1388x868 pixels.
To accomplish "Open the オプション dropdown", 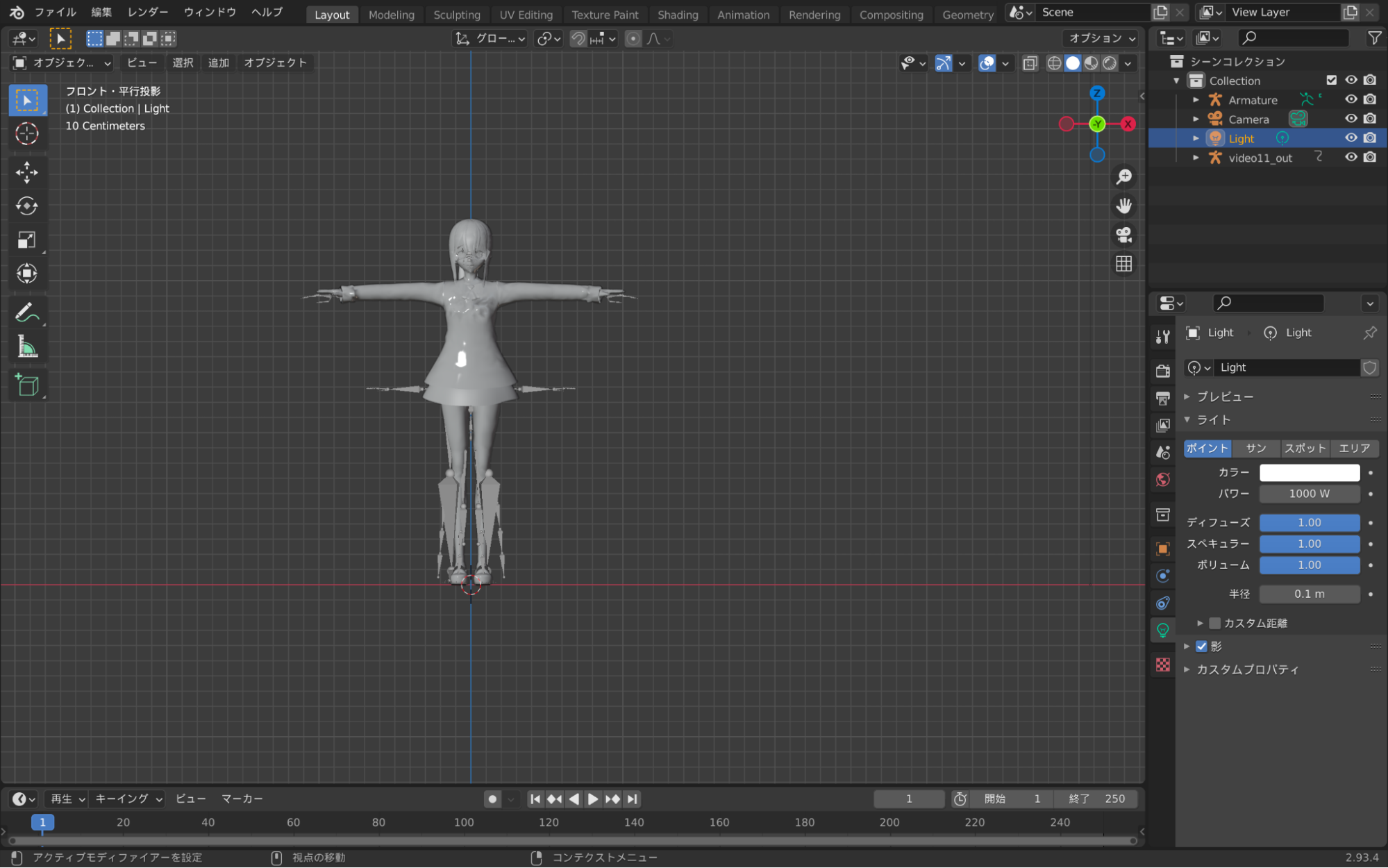I will click(1101, 39).
